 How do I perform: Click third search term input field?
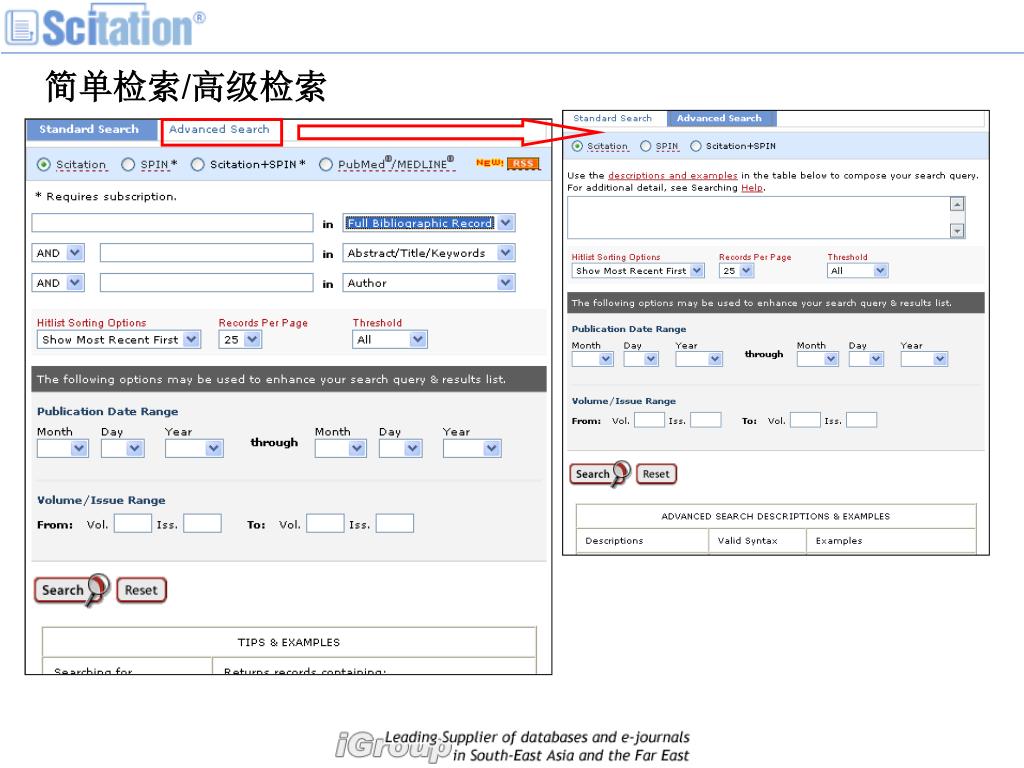(206, 283)
